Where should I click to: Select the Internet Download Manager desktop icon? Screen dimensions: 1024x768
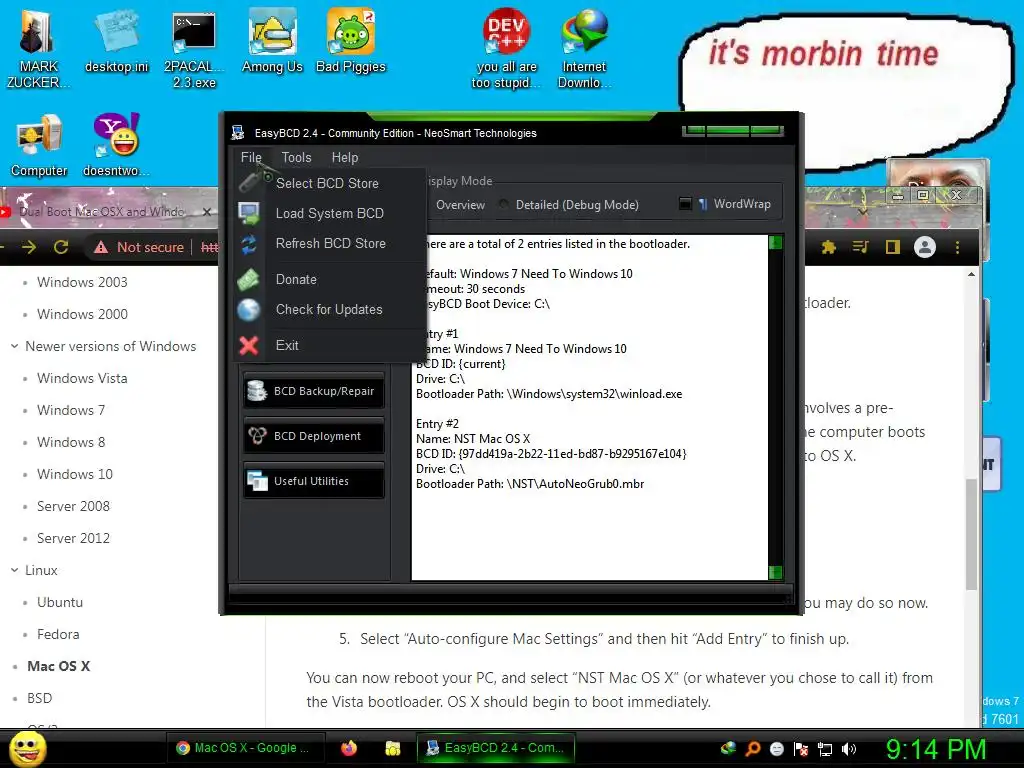coord(584,48)
